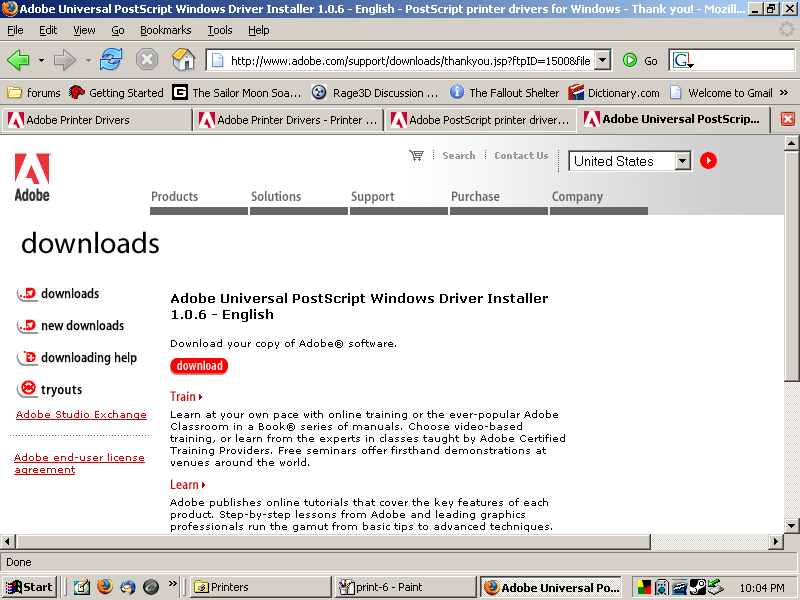Click the red arrow beside United States selector

click(708, 160)
